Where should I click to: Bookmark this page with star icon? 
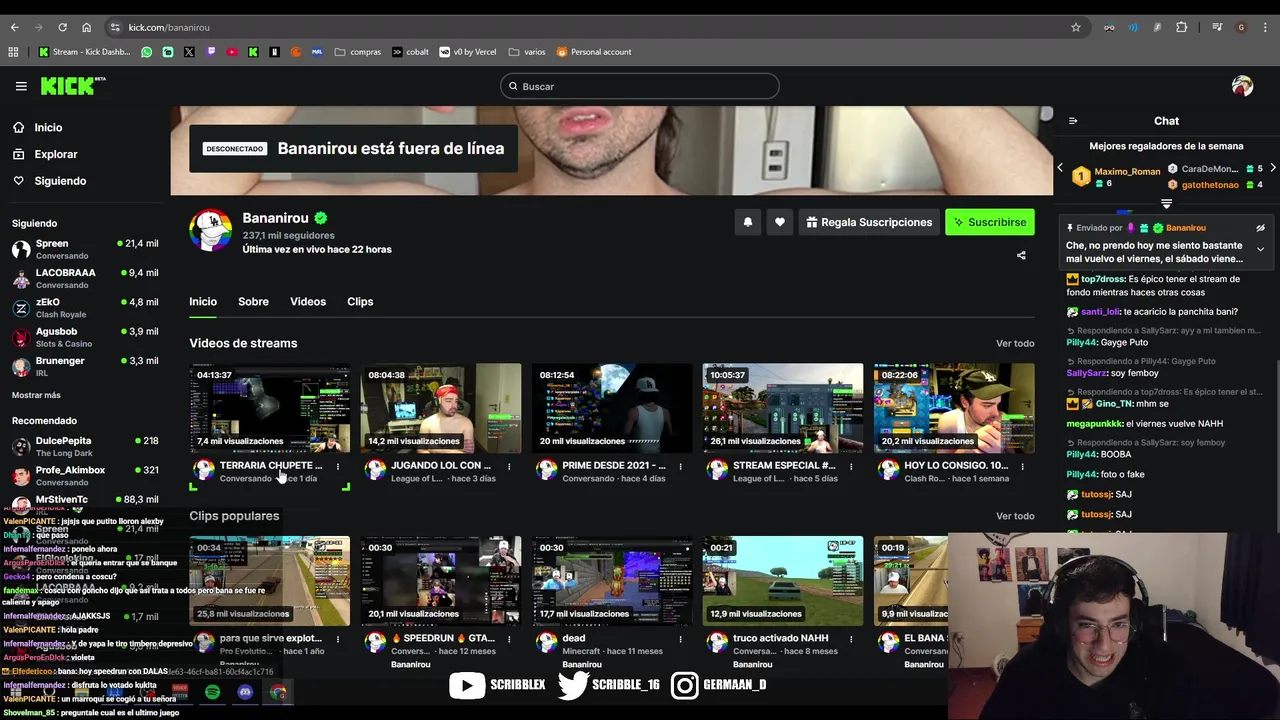tap(1076, 28)
